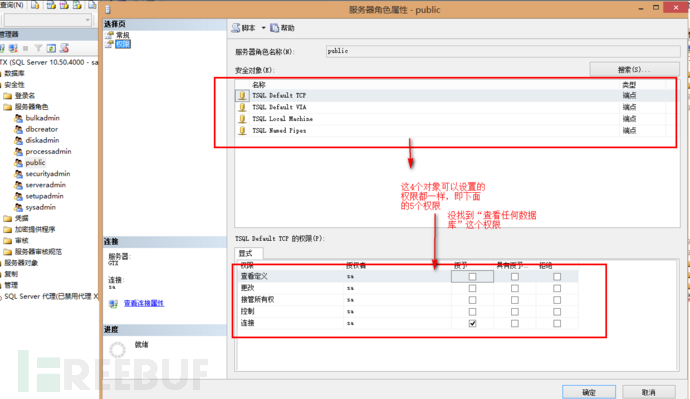Click the 加密提供程序 folder icon
Viewport: 690px width, 399px height.
(7, 229)
